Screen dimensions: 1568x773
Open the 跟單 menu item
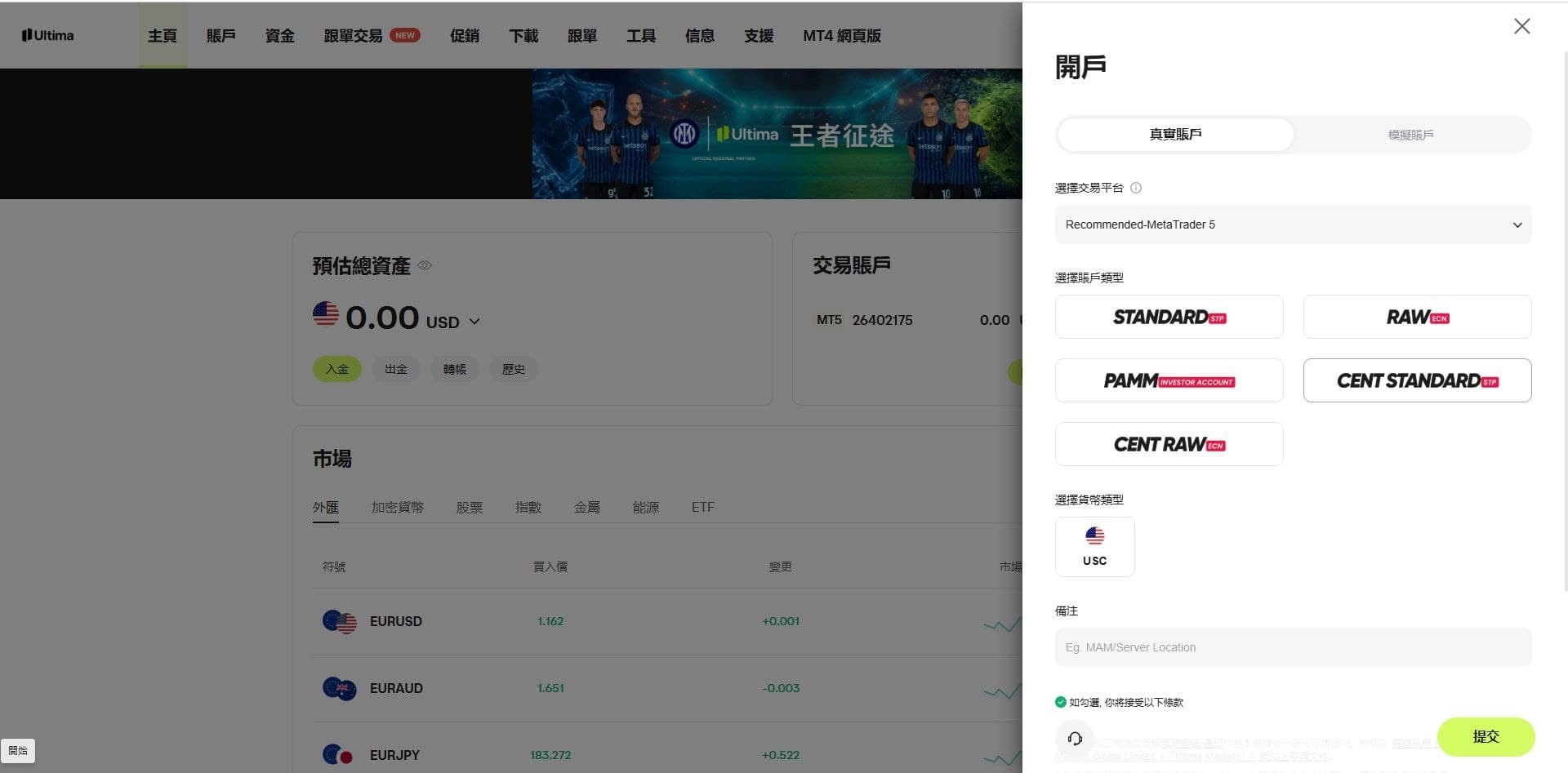tap(582, 36)
